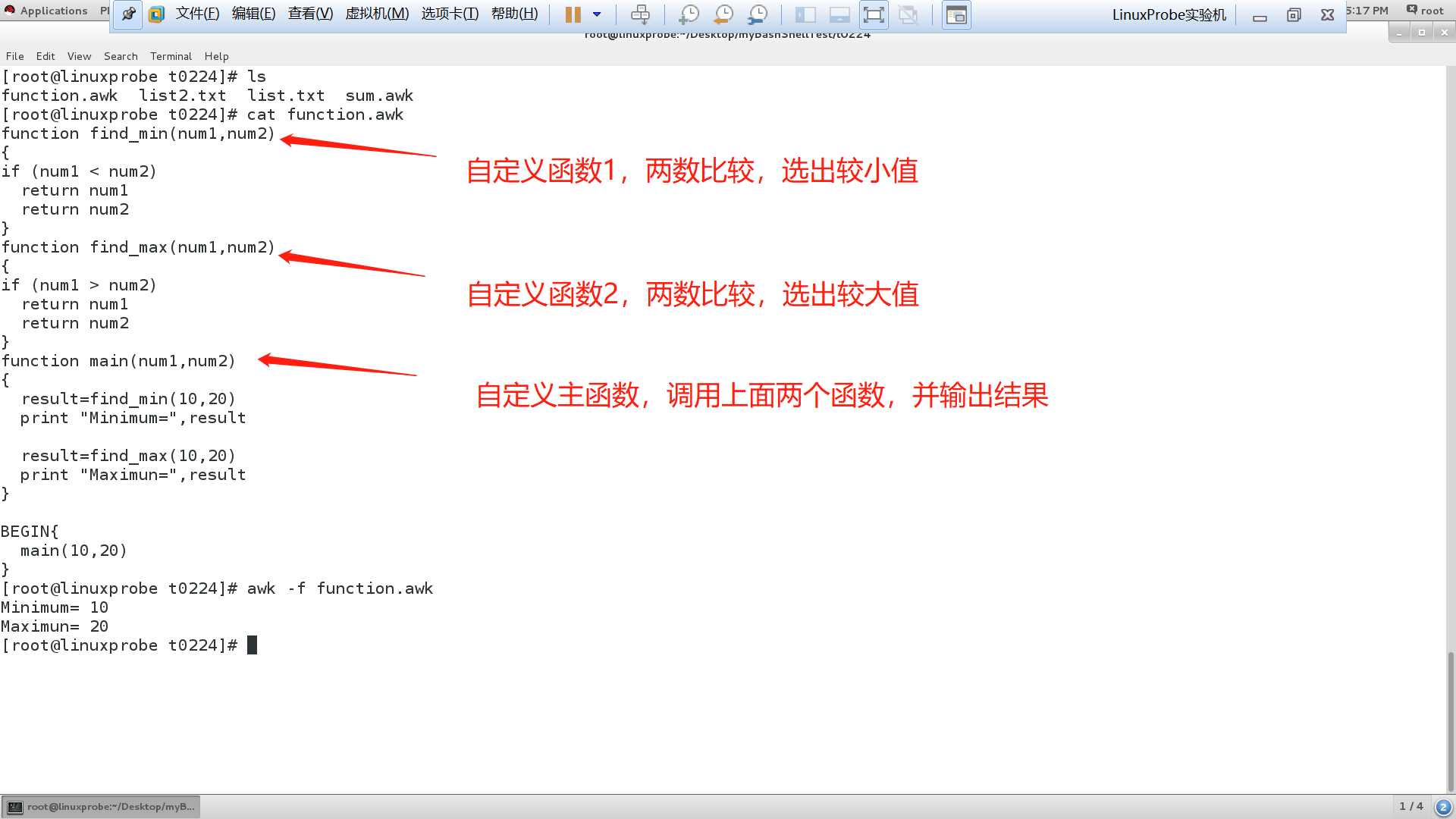Close the terminal window

pyautogui.click(x=1445, y=33)
